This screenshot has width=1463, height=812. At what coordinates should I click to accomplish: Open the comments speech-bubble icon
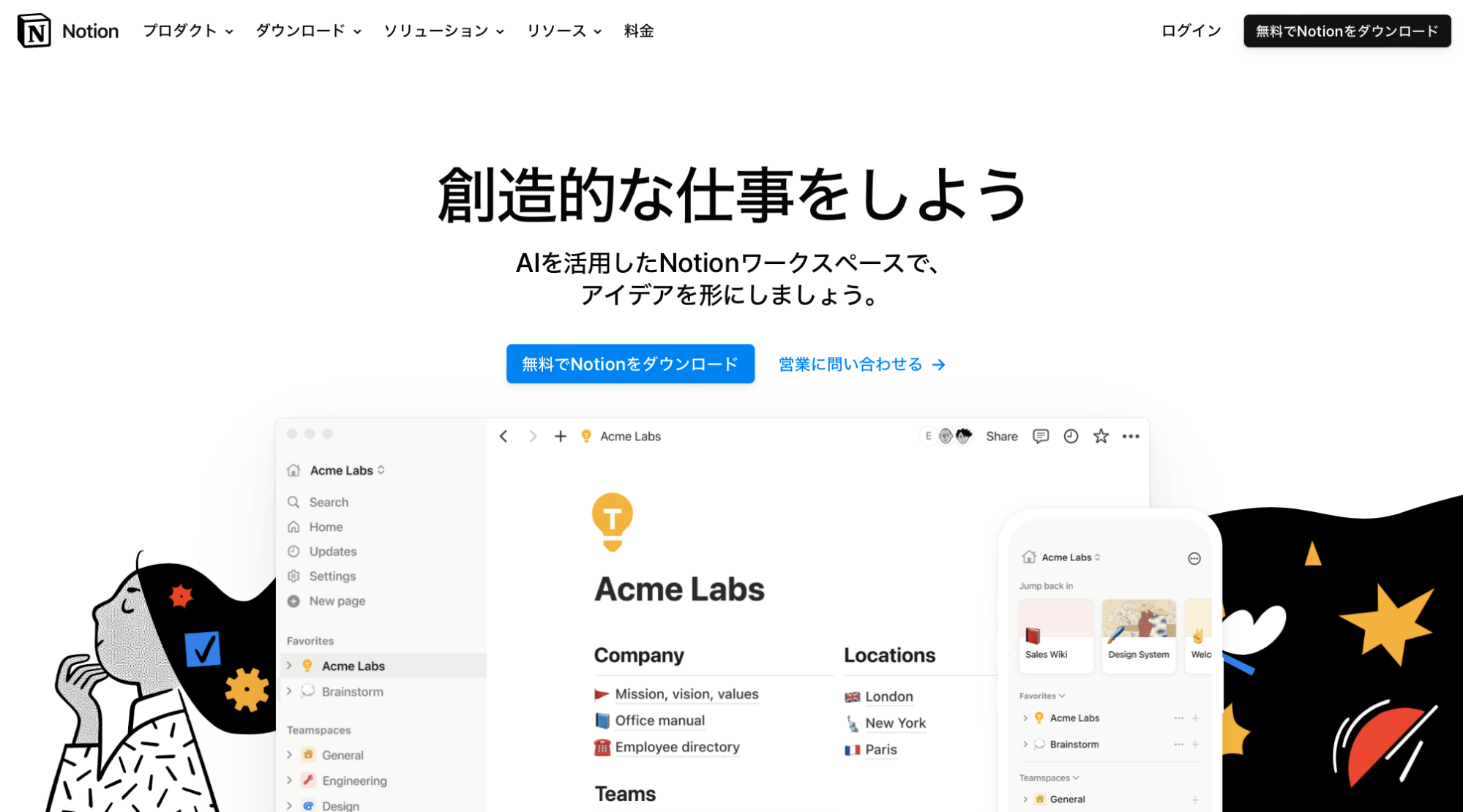coord(1041,436)
